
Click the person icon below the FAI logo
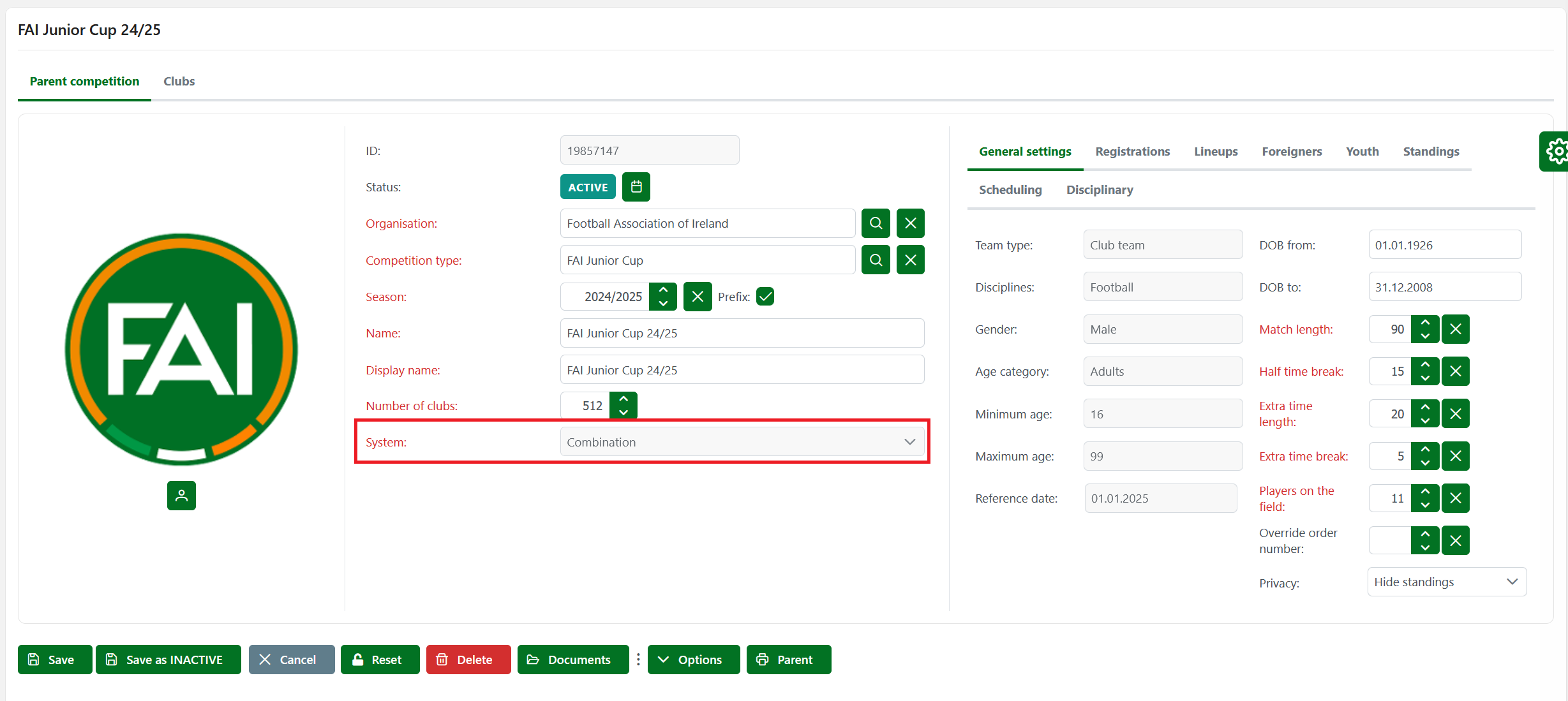tap(181, 496)
